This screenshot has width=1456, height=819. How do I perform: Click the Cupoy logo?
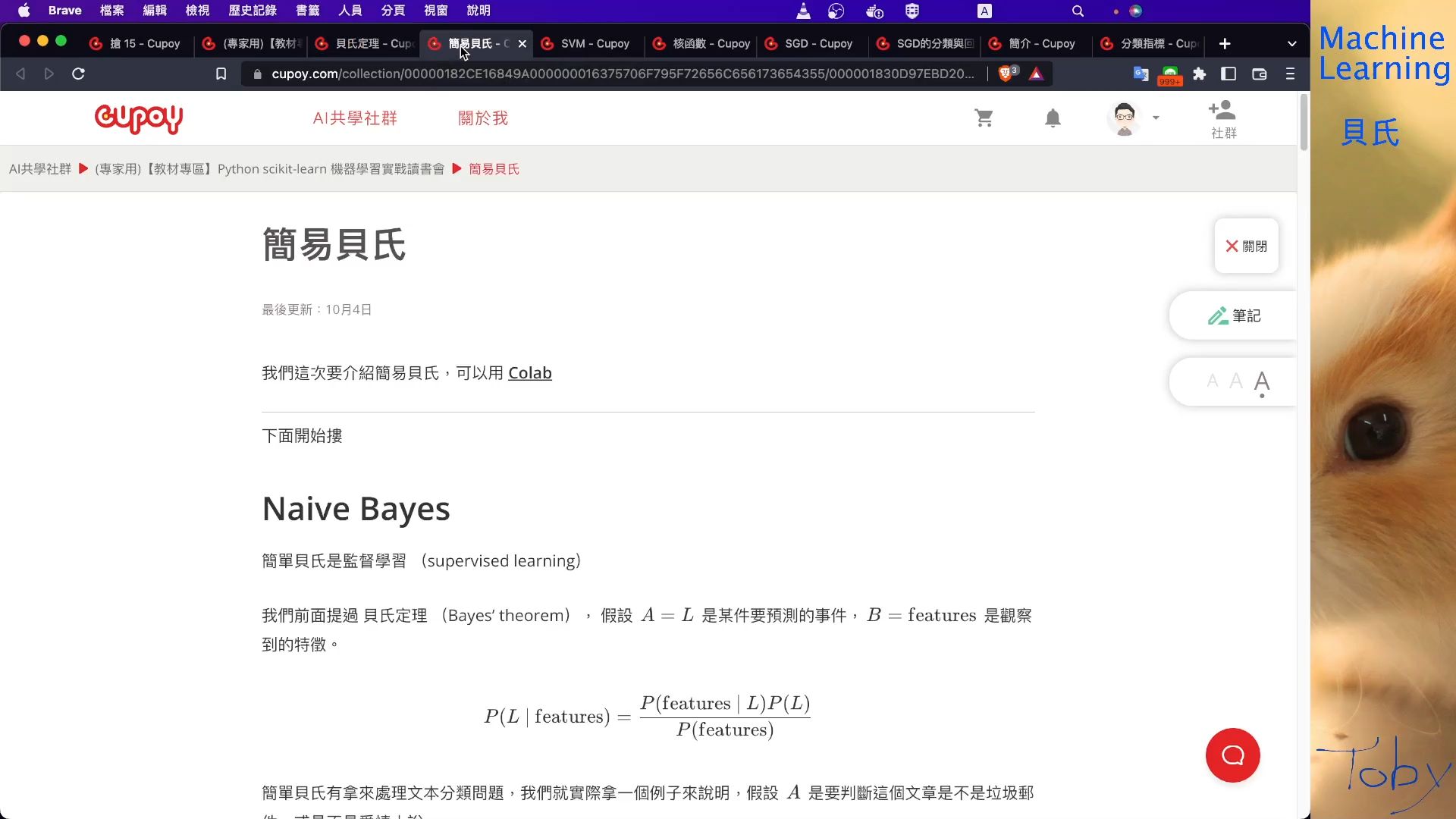pyautogui.click(x=139, y=120)
